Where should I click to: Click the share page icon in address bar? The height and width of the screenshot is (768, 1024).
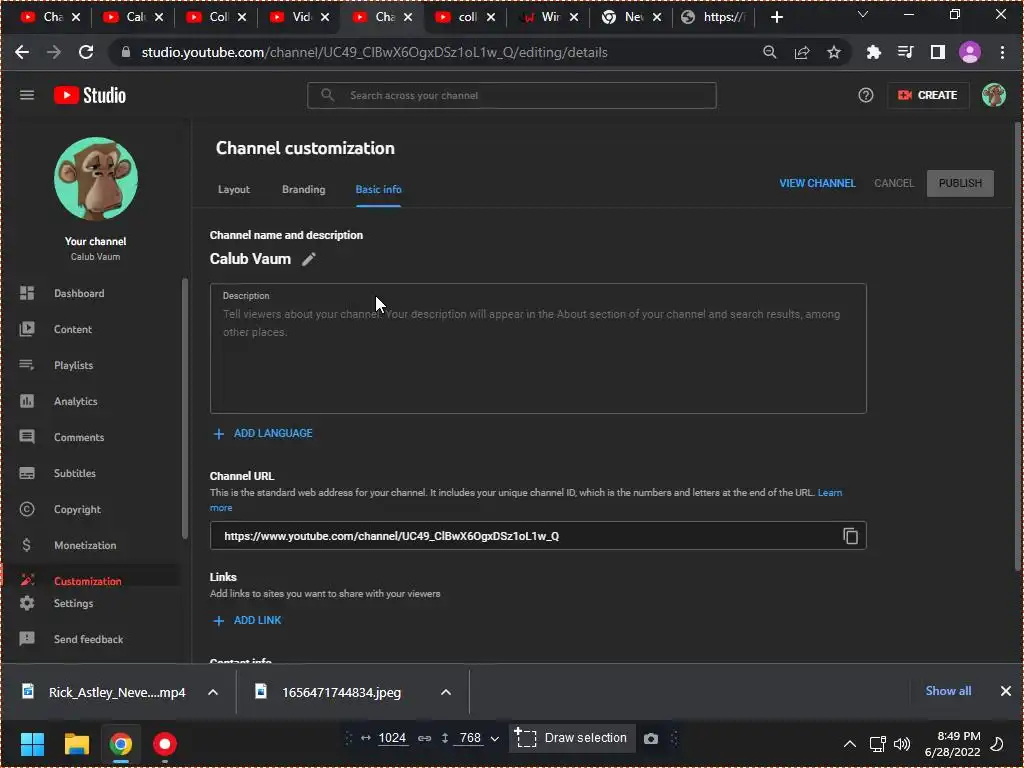[802, 52]
